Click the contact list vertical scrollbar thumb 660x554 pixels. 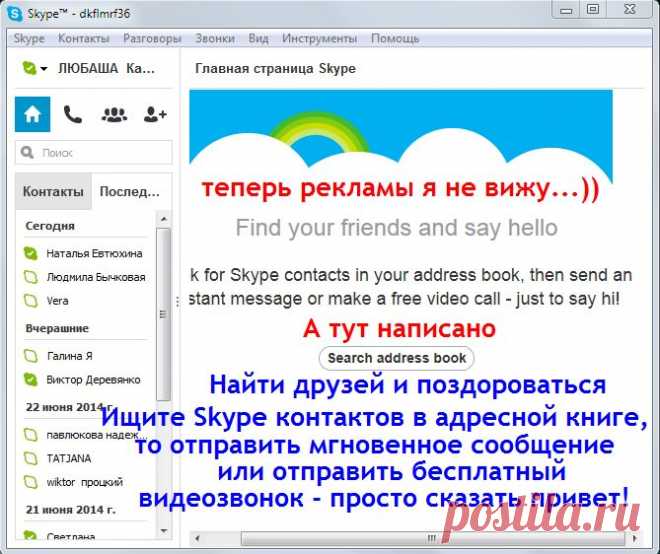click(163, 314)
